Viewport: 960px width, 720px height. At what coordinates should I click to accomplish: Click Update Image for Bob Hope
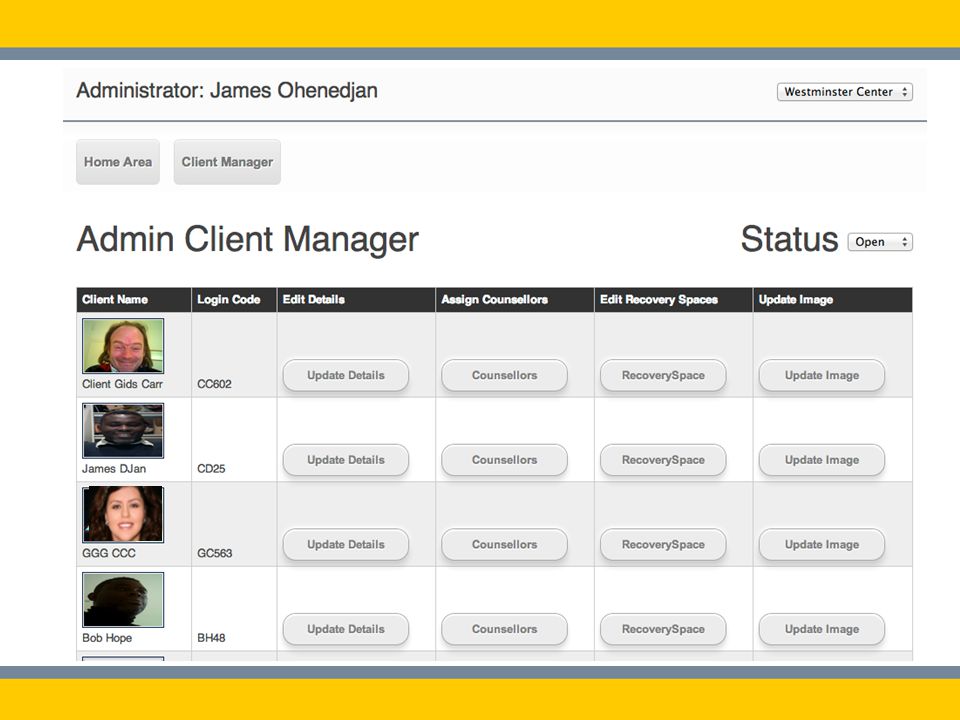(x=822, y=629)
